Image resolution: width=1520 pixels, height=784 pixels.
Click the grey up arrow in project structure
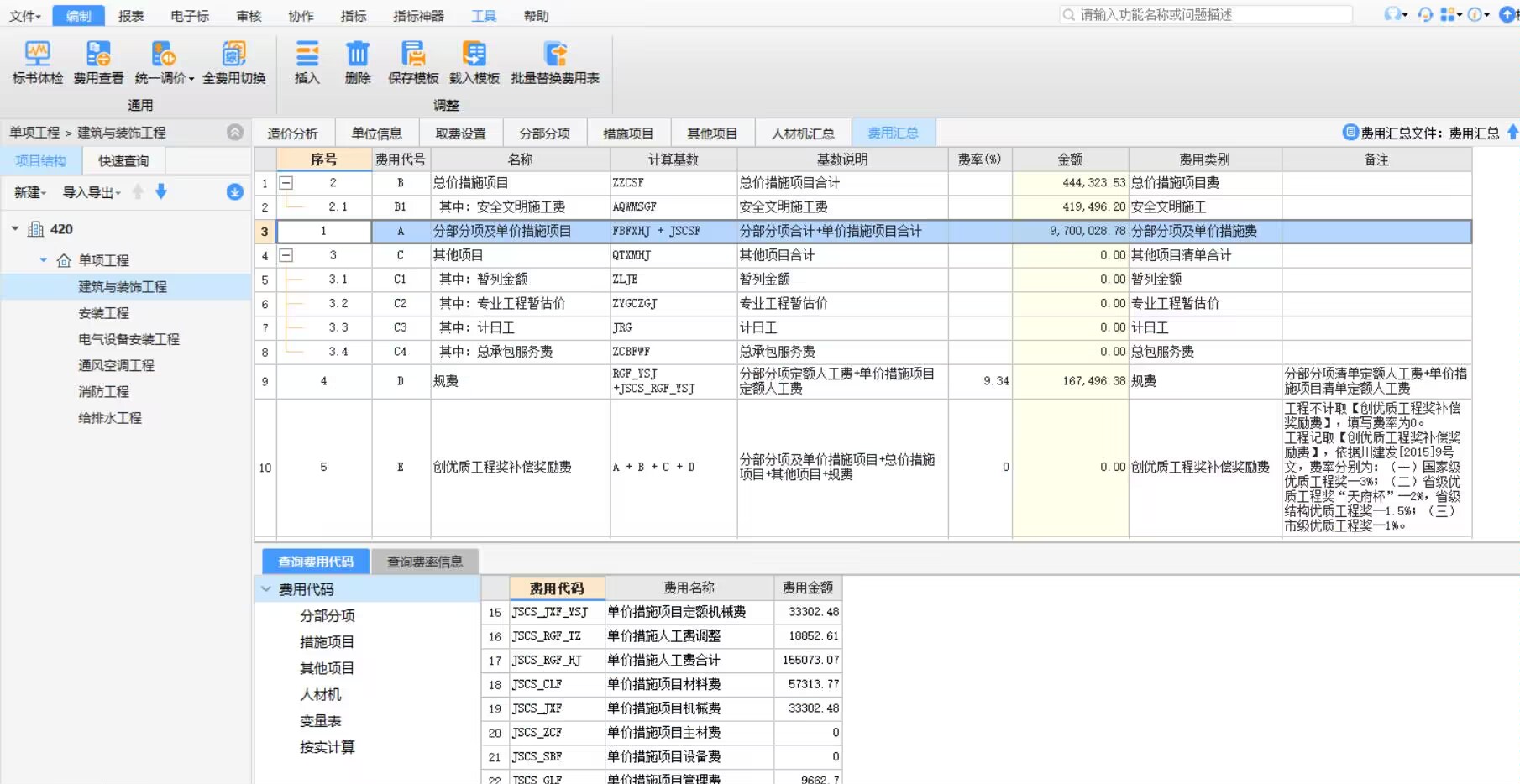(138, 191)
